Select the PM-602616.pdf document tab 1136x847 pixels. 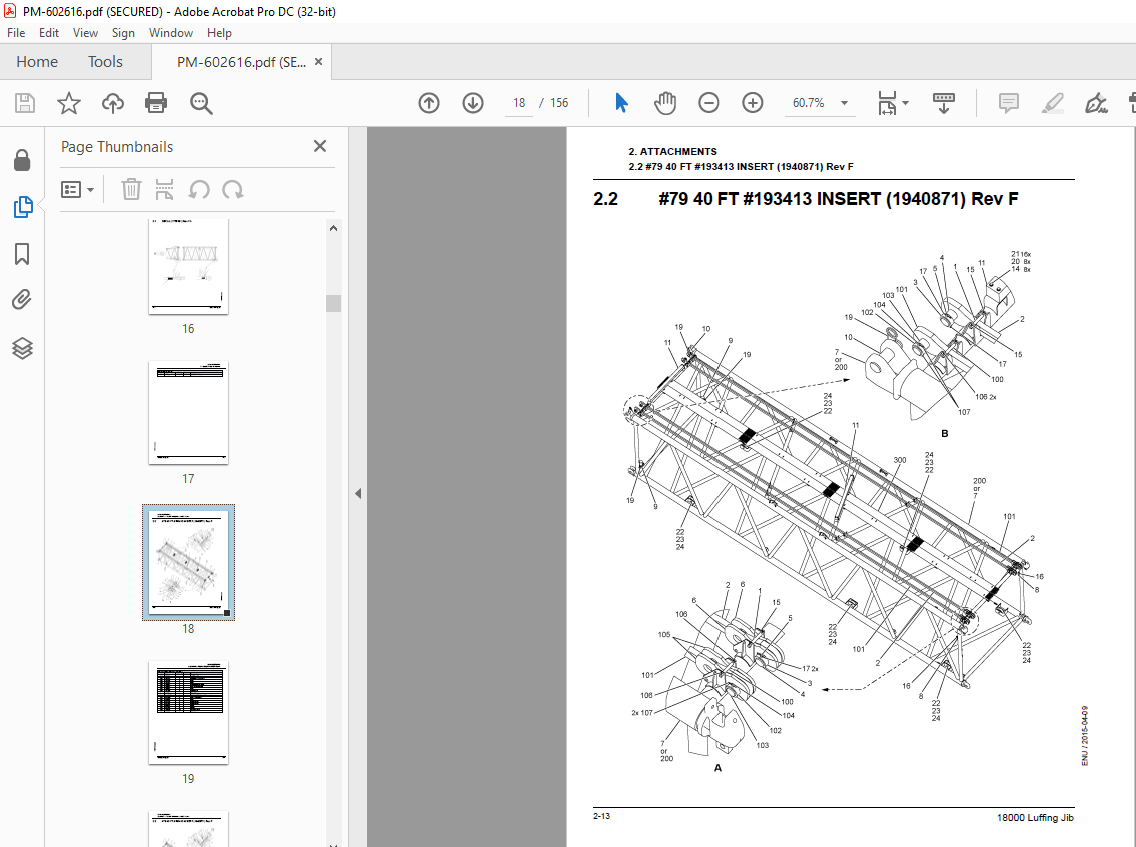(241, 62)
